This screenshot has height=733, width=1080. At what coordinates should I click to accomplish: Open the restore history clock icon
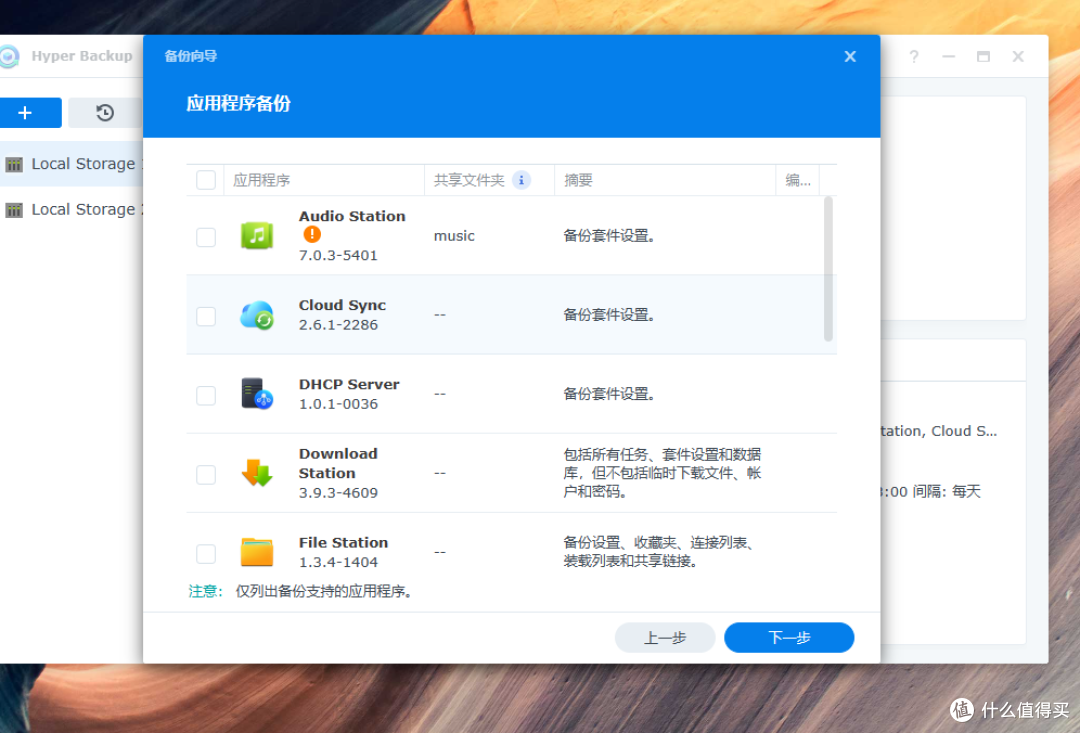[x=105, y=112]
